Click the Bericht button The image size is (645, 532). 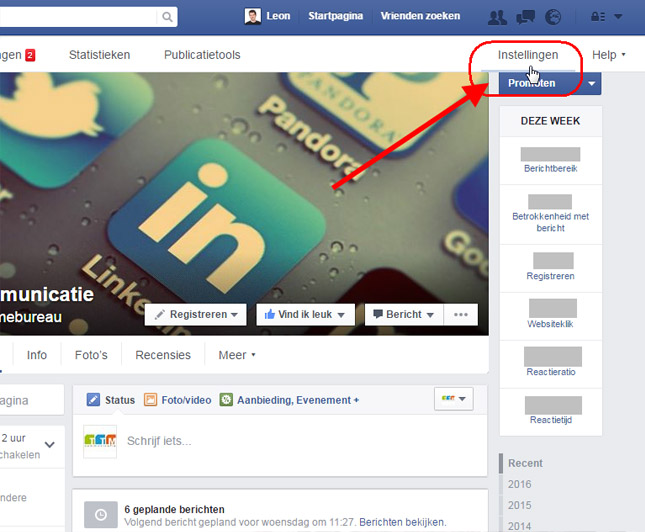[404, 314]
